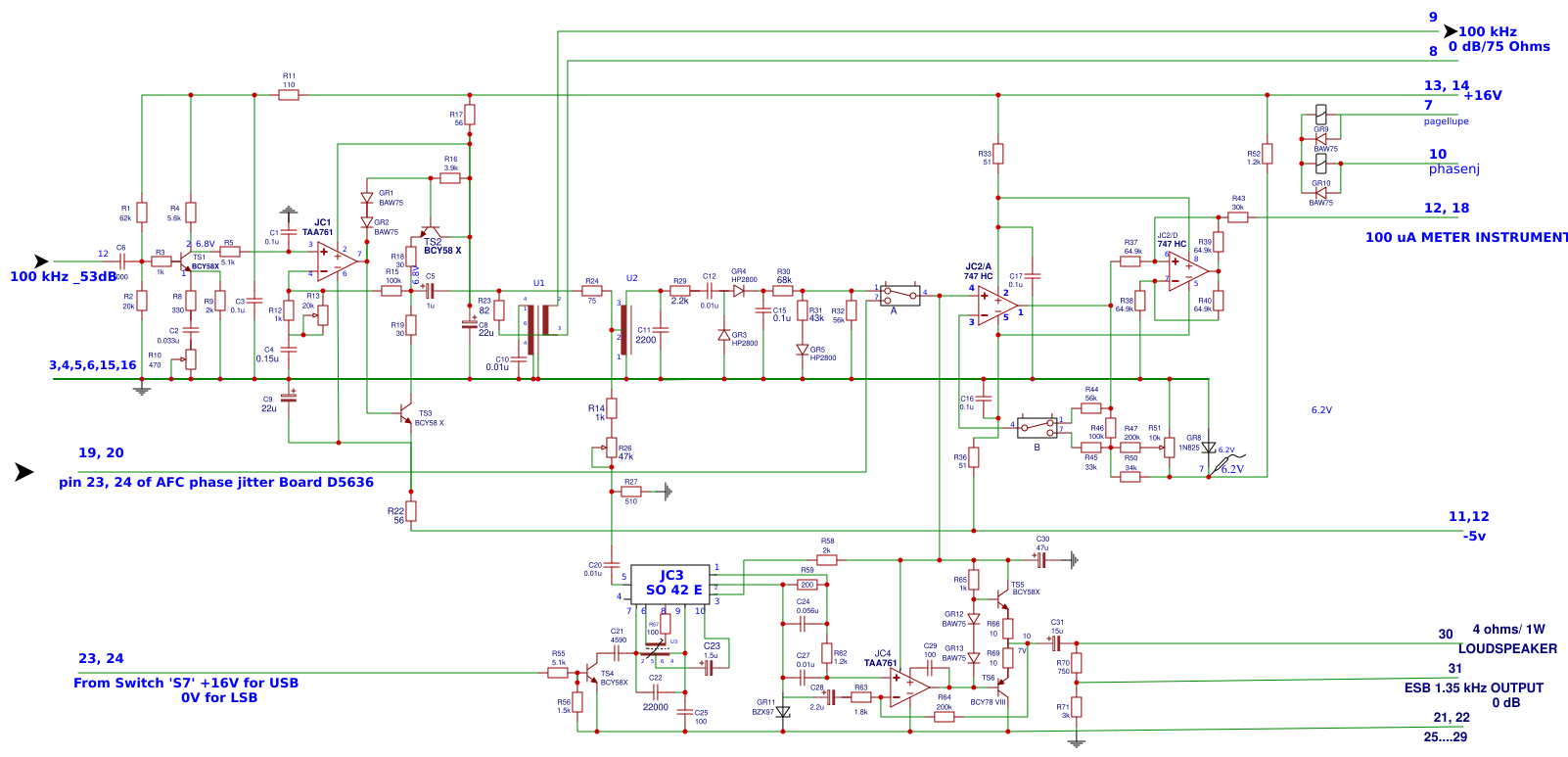1568x757 pixels.
Task: Select the 'pagellupe' label
Action: [1446, 121]
